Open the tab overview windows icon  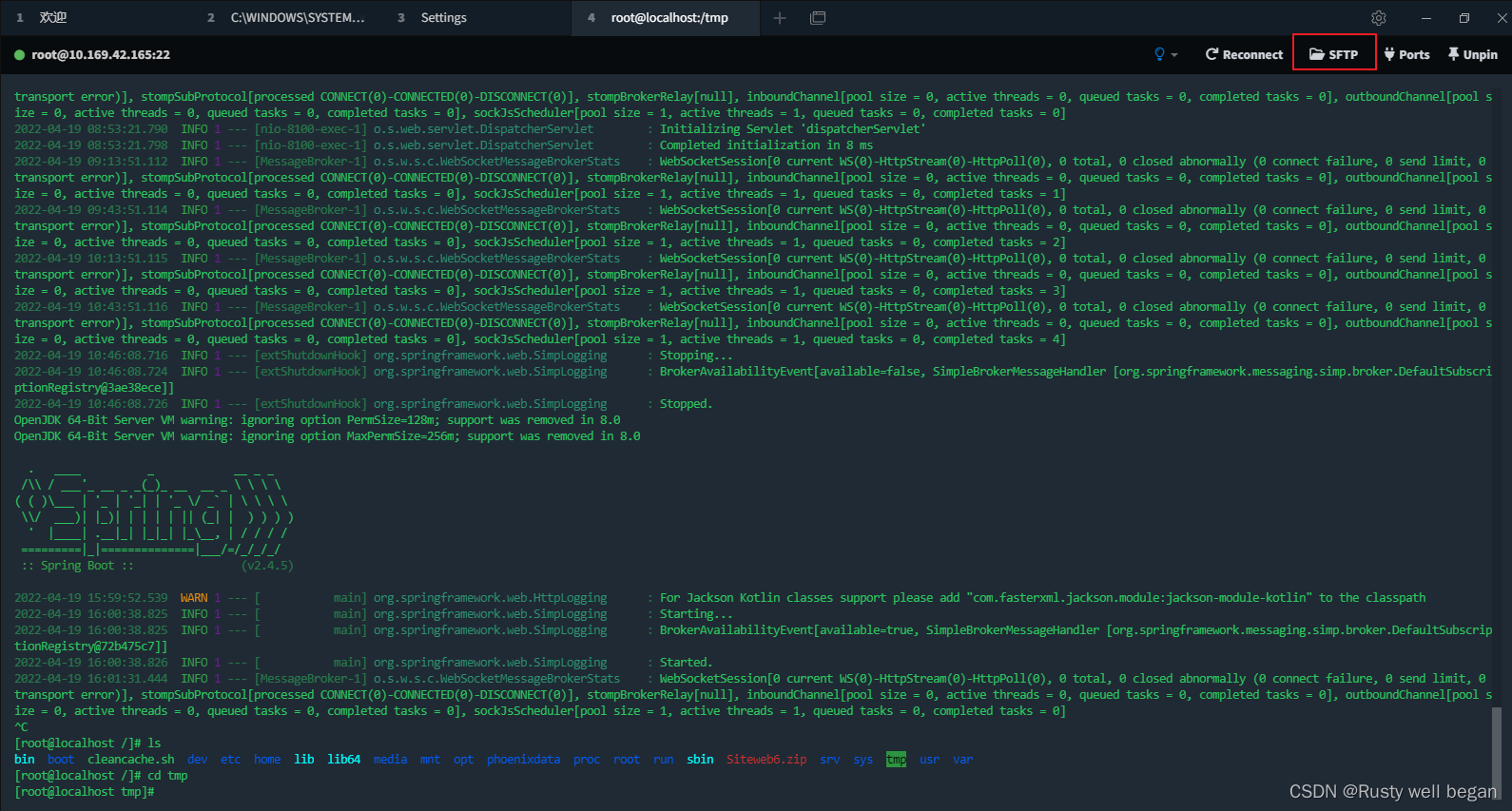818,18
